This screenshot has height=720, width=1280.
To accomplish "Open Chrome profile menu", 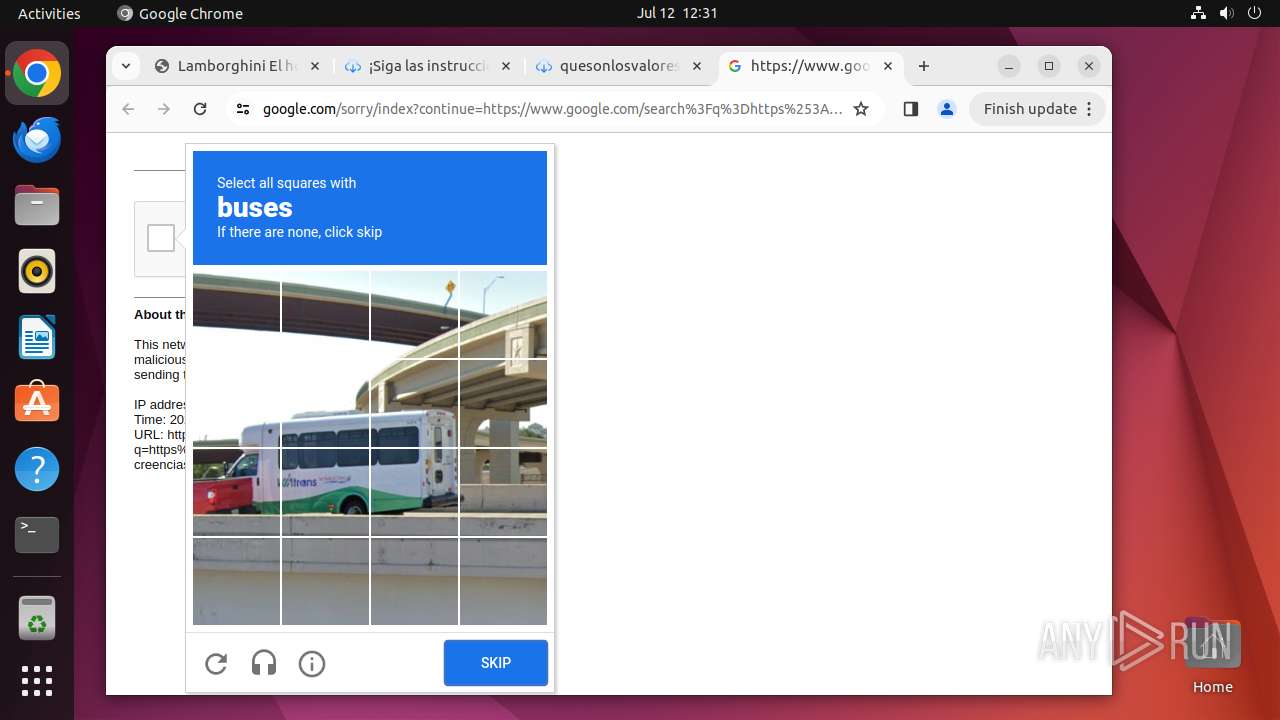I will click(947, 109).
